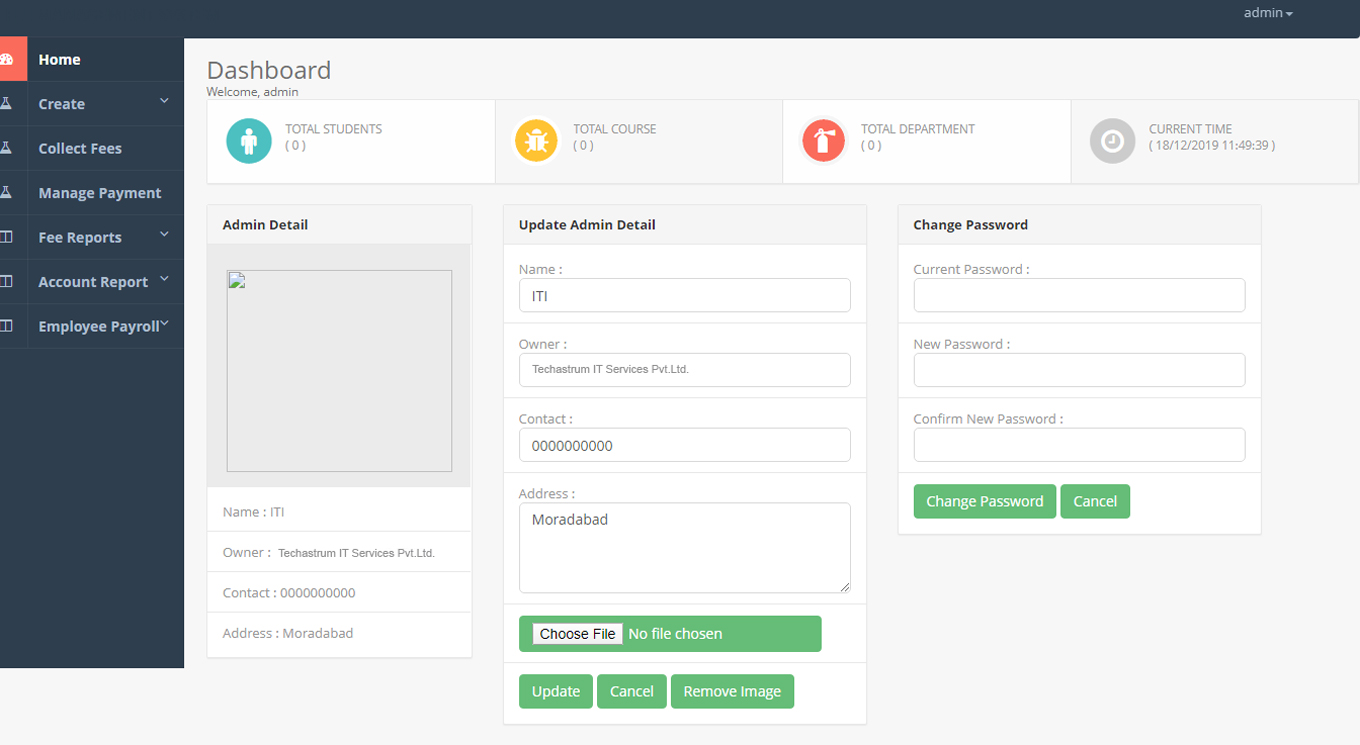
Task: Click the Owner row in Admin Detail
Action: click(339, 552)
